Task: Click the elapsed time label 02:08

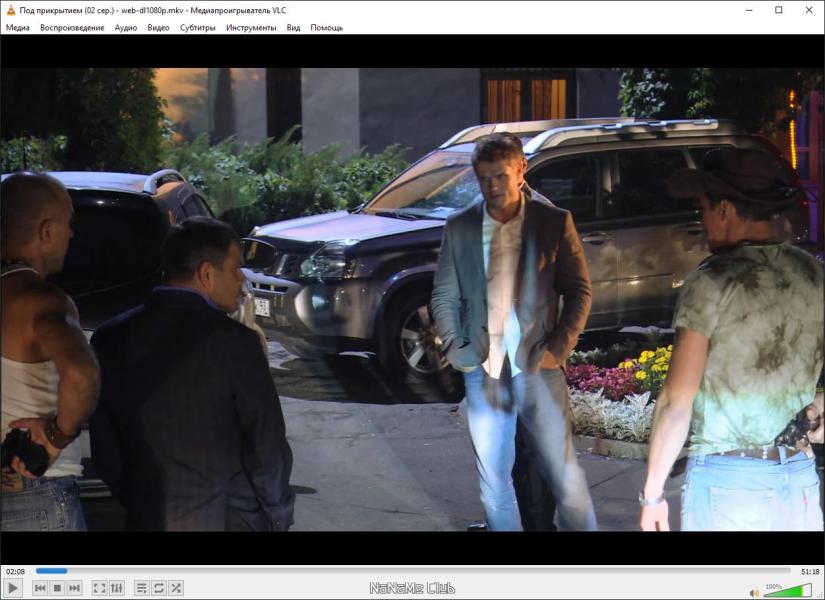Action: (x=16, y=571)
